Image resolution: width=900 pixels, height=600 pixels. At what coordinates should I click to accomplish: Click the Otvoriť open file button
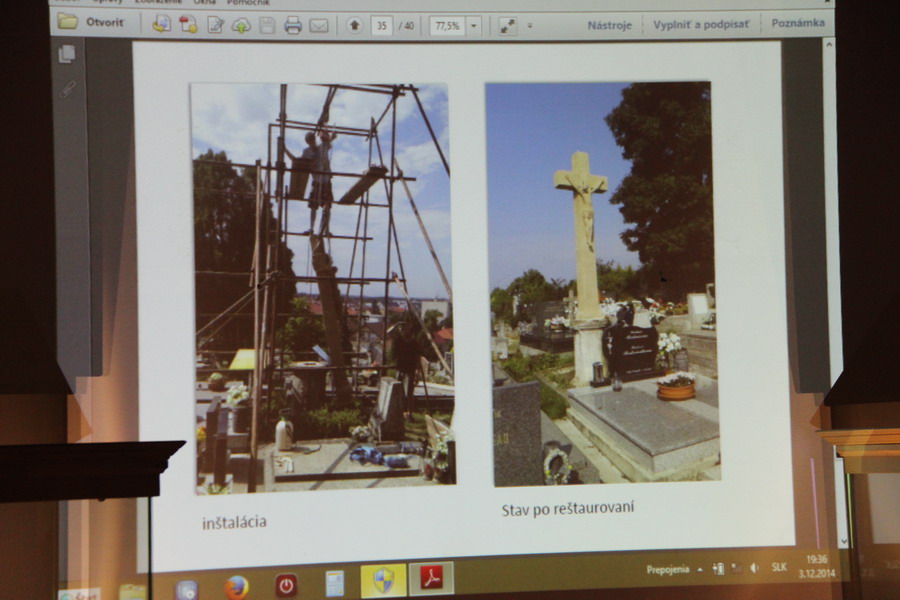[91, 22]
